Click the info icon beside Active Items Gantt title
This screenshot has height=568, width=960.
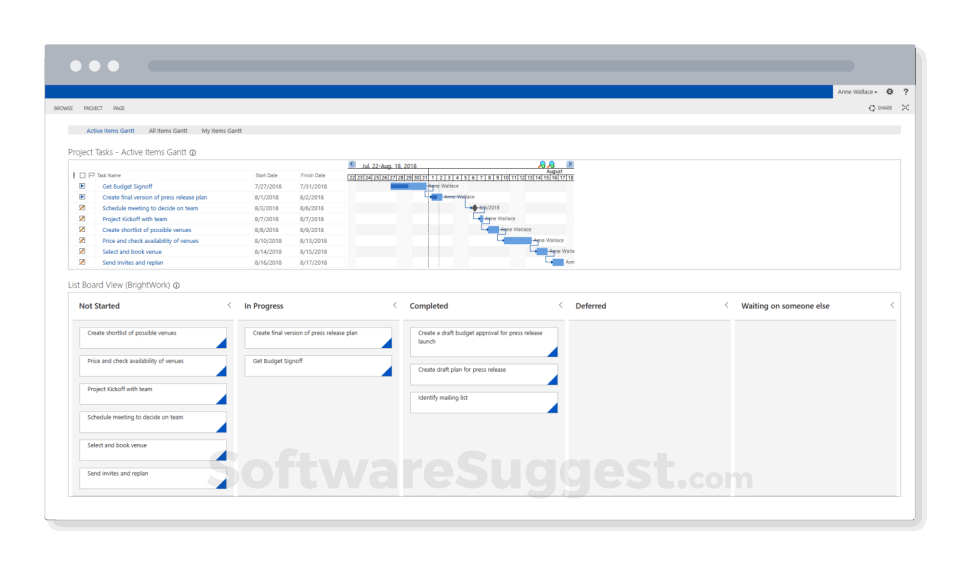tap(193, 152)
